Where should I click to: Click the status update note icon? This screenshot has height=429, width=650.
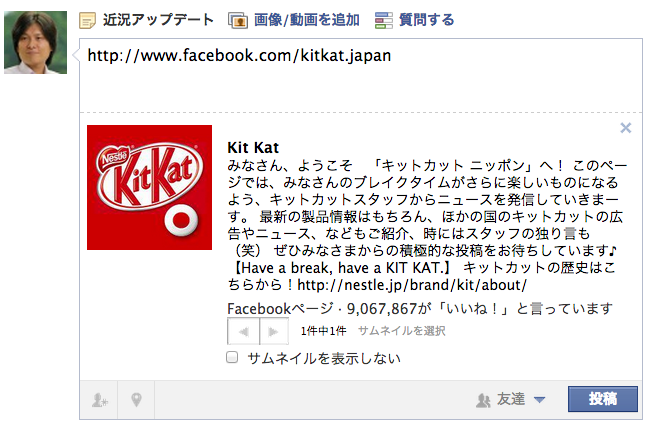point(87,20)
